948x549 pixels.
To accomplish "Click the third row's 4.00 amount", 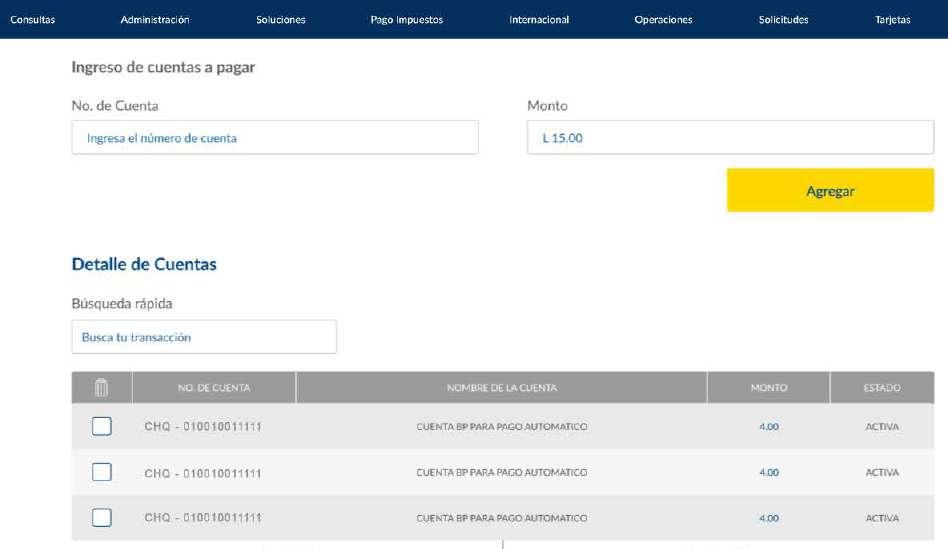I will (x=769, y=518).
